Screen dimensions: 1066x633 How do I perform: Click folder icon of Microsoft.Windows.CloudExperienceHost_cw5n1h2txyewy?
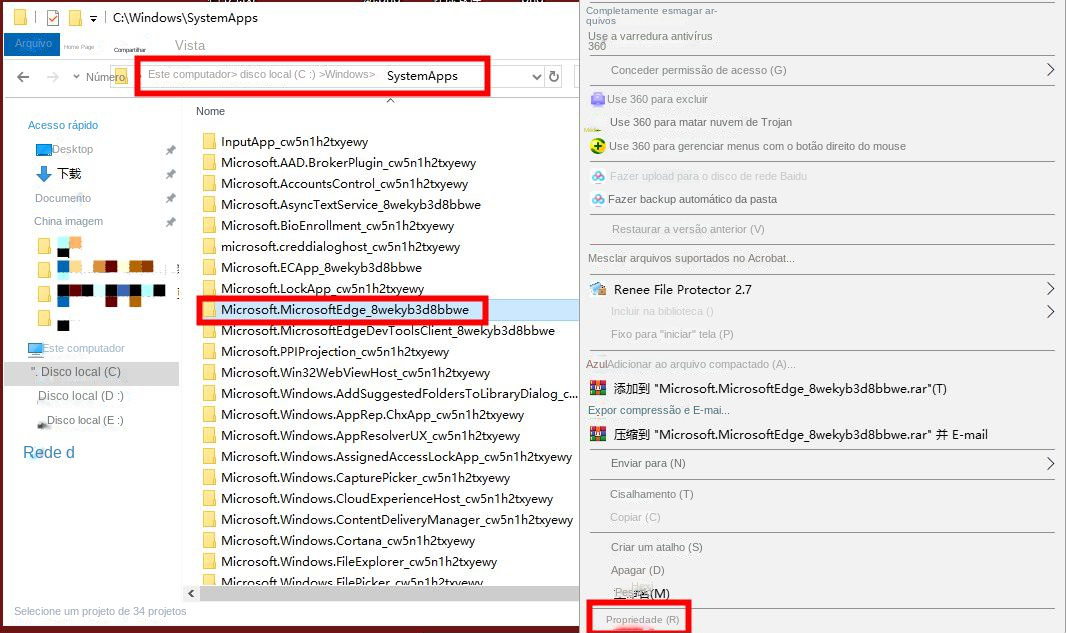(x=209, y=499)
